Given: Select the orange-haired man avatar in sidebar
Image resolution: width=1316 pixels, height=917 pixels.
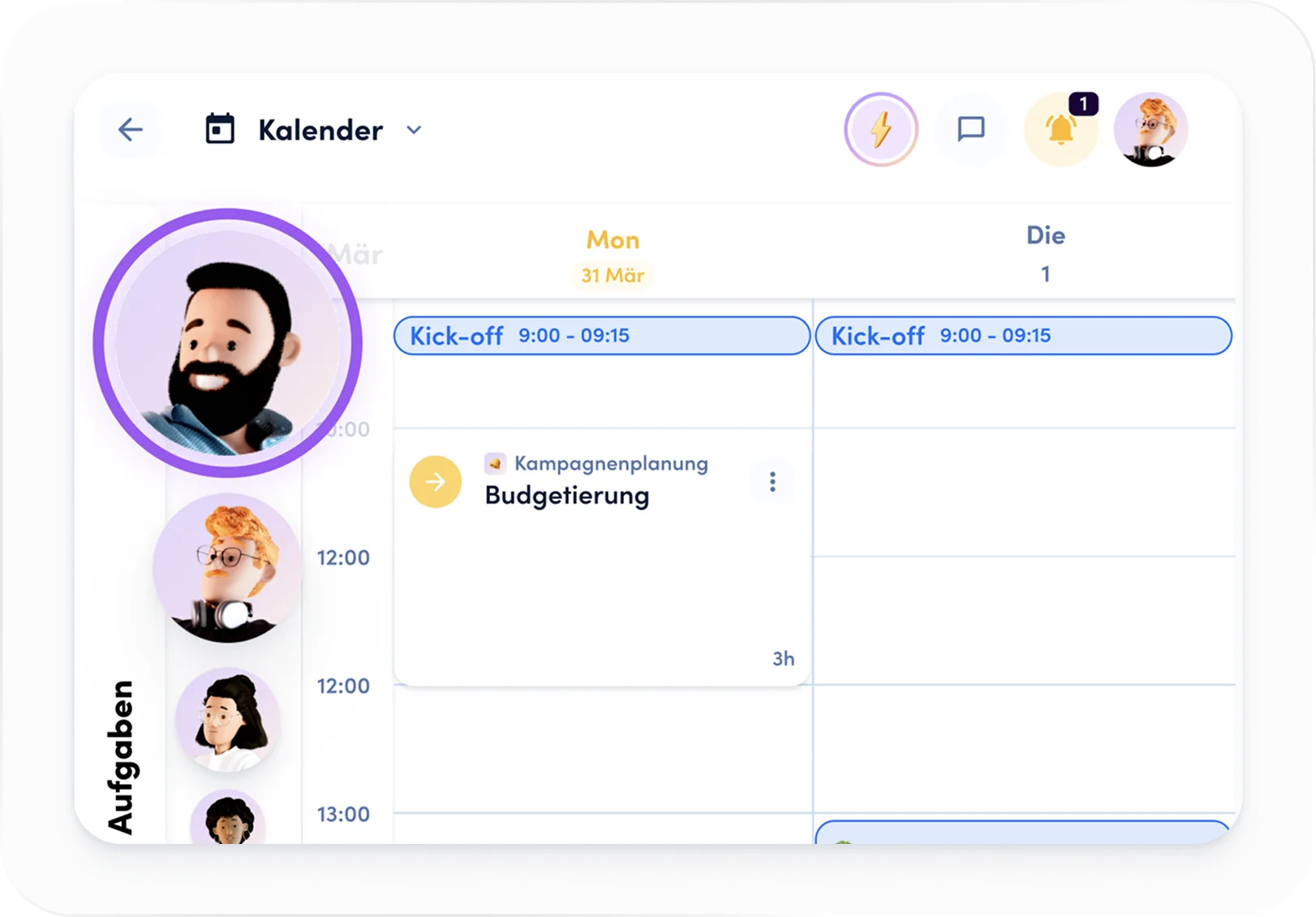Looking at the screenshot, I should click(x=228, y=568).
